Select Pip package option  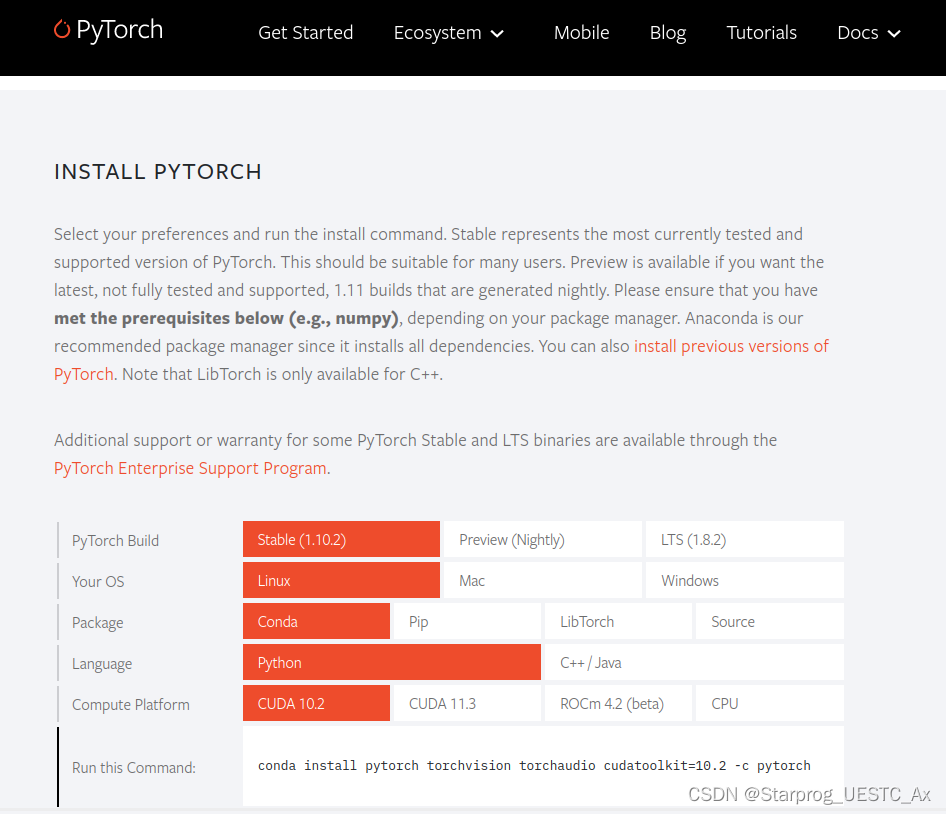coord(467,621)
